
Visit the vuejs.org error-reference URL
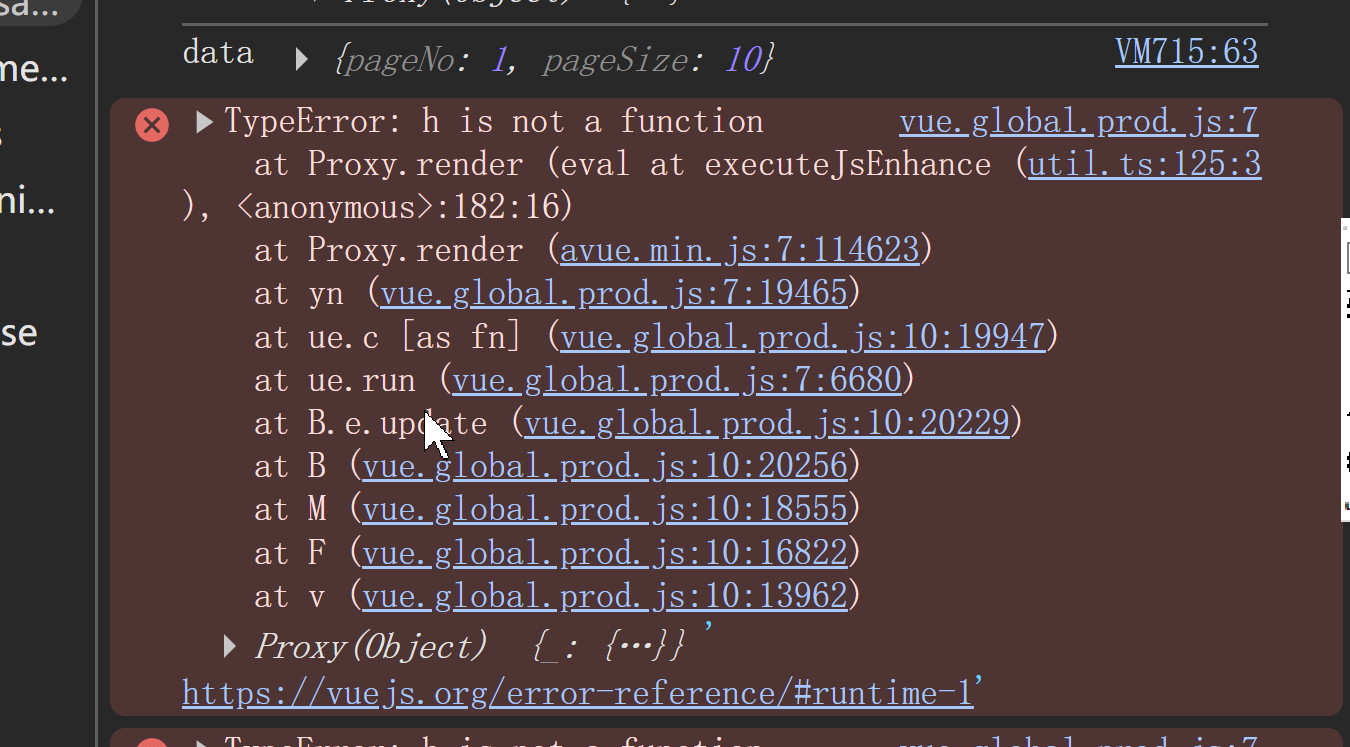[x=577, y=692]
